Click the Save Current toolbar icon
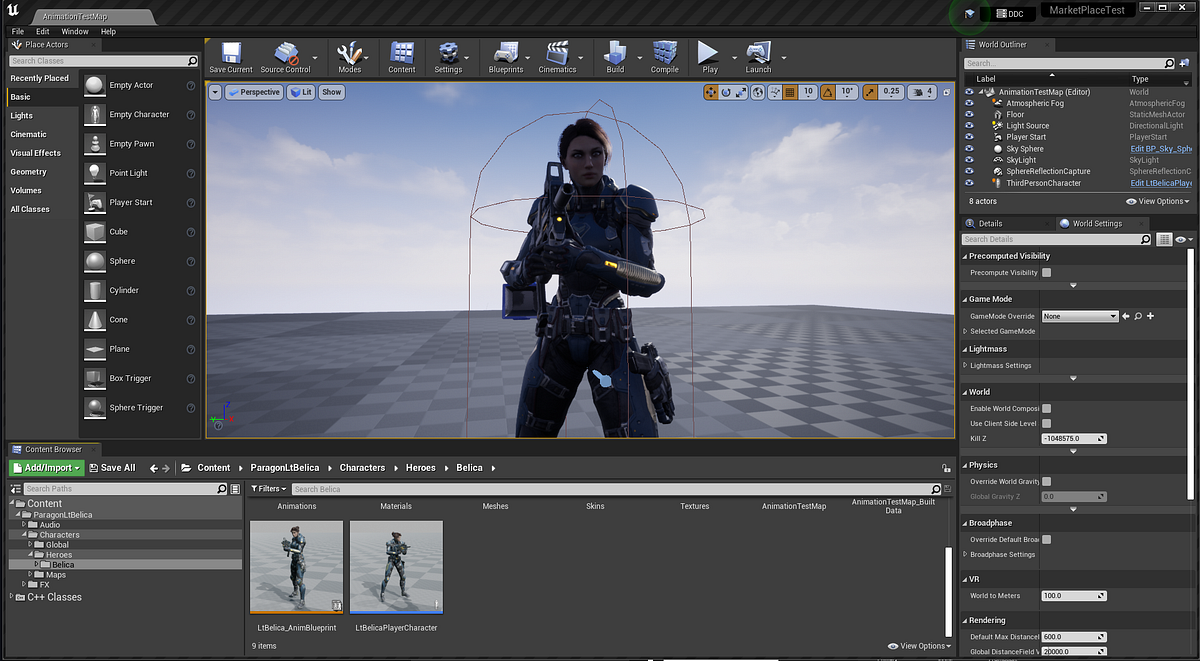 (231, 54)
